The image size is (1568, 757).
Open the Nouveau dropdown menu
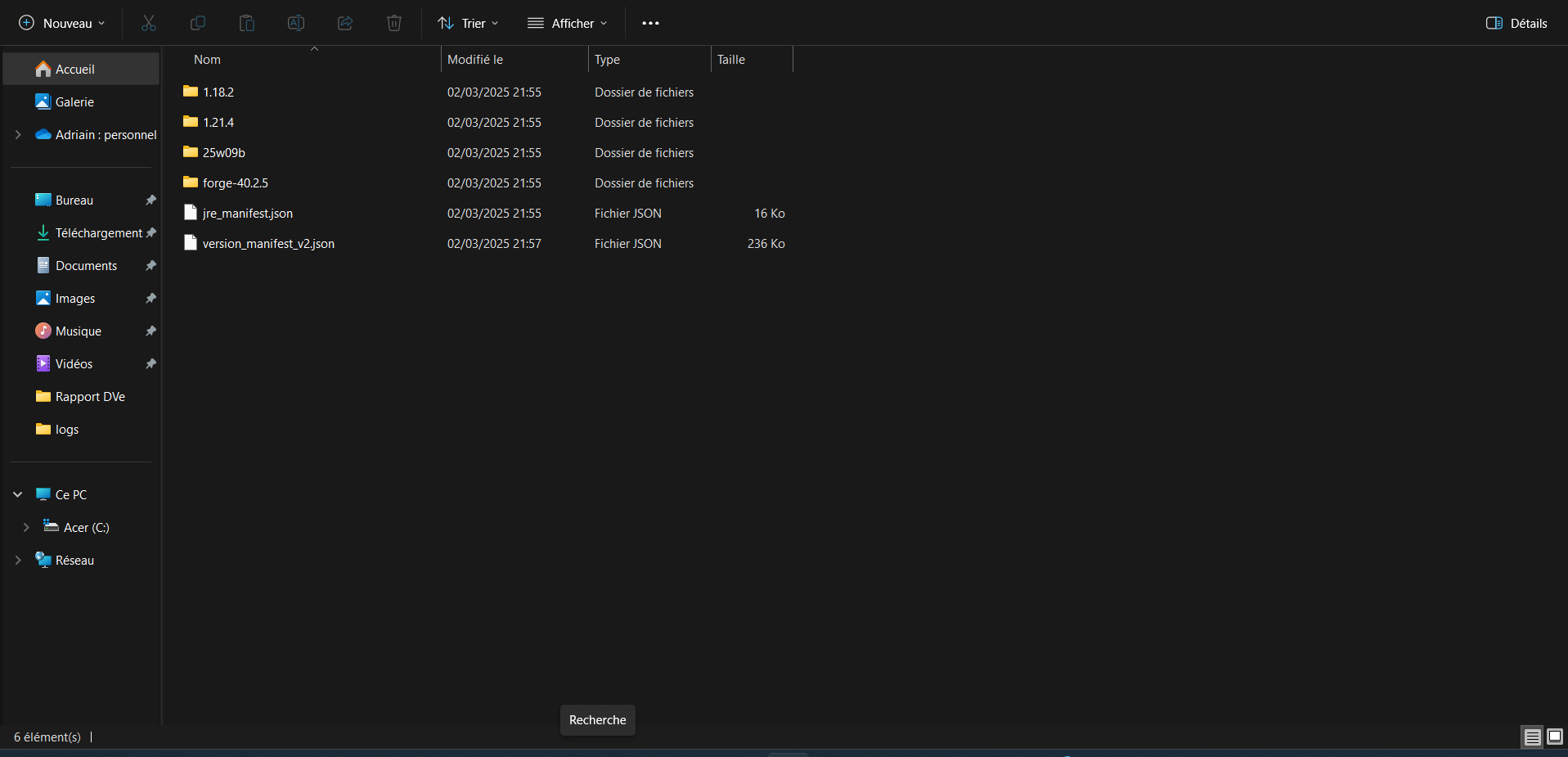(62, 23)
